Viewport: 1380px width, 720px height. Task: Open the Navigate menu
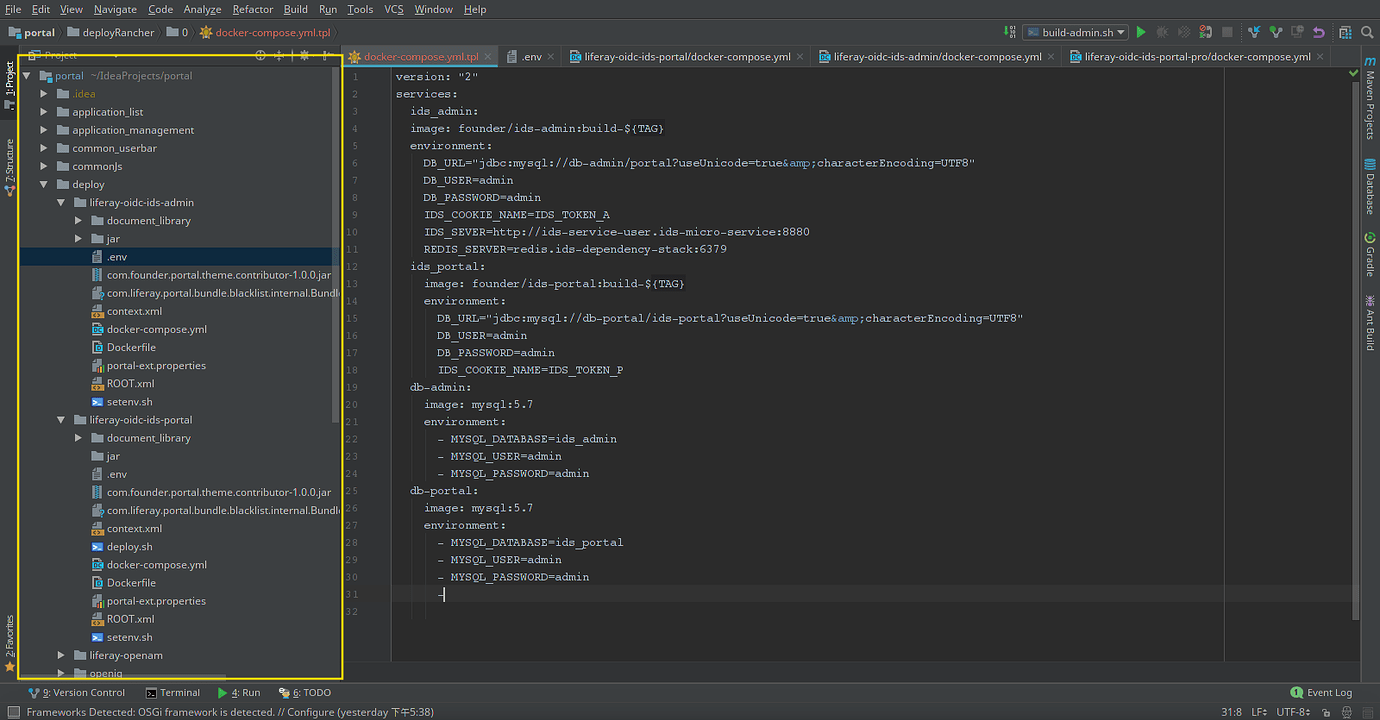tap(115, 9)
